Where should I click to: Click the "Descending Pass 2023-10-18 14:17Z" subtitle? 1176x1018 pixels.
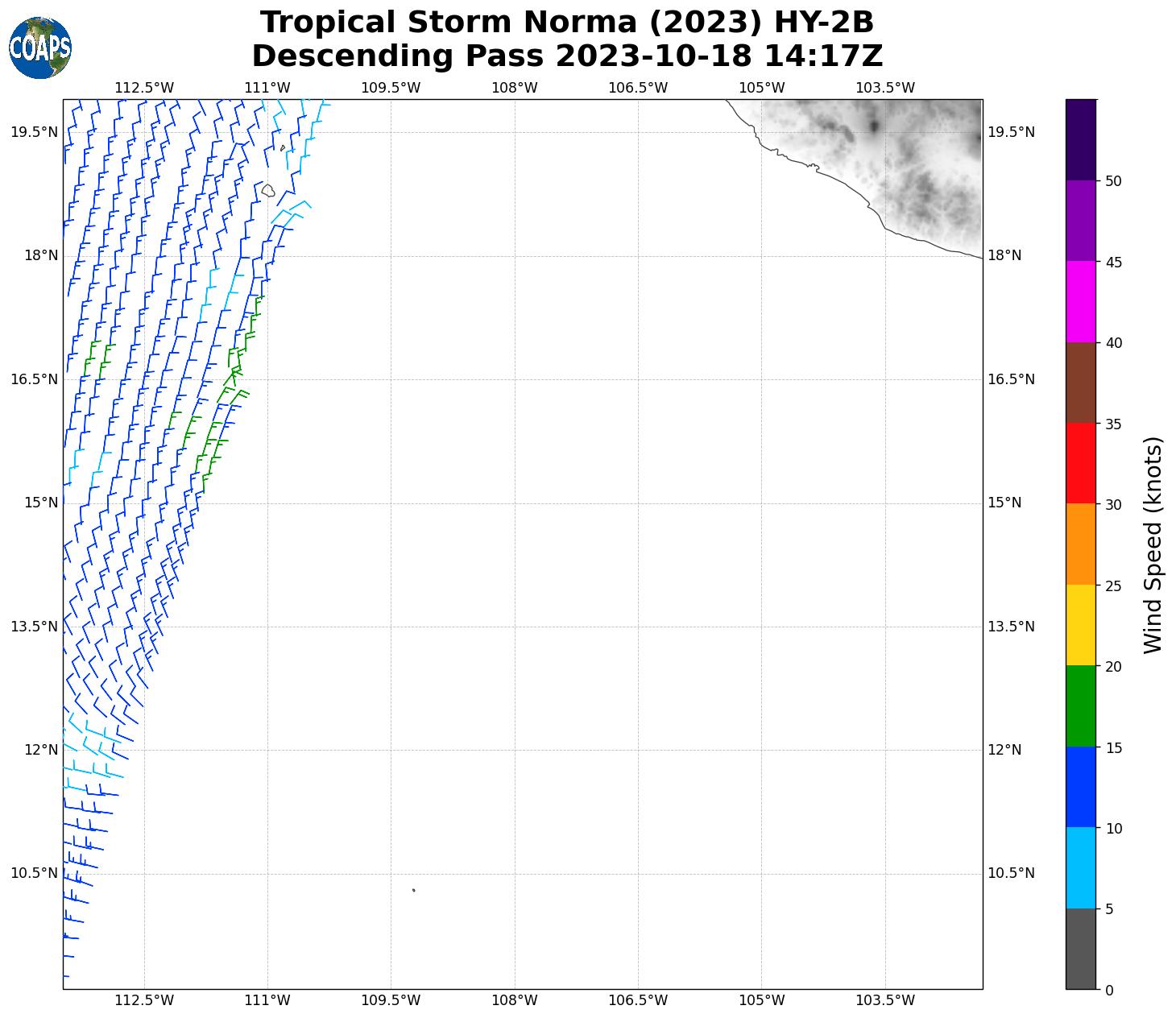pyautogui.click(x=567, y=56)
